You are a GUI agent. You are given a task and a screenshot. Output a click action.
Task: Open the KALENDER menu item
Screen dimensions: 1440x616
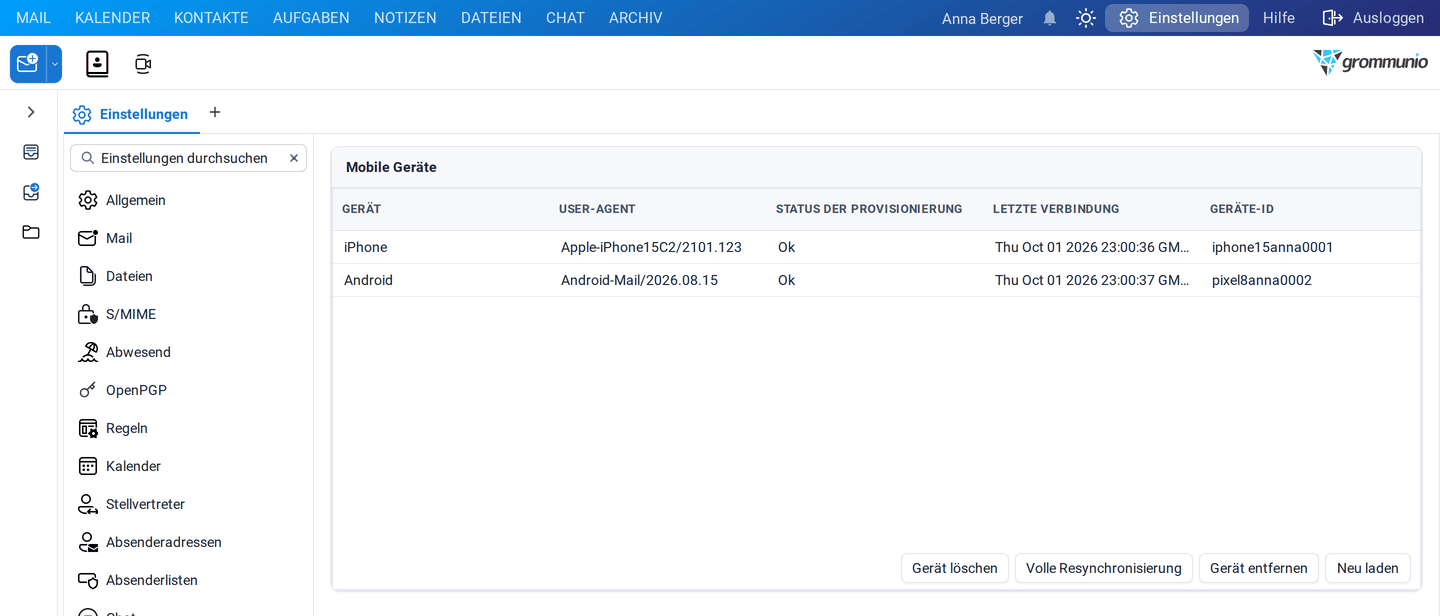pyautogui.click(x=112, y=18)
